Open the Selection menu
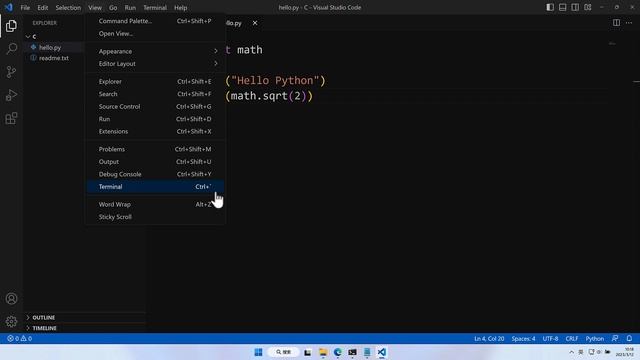 pos(68,7)
